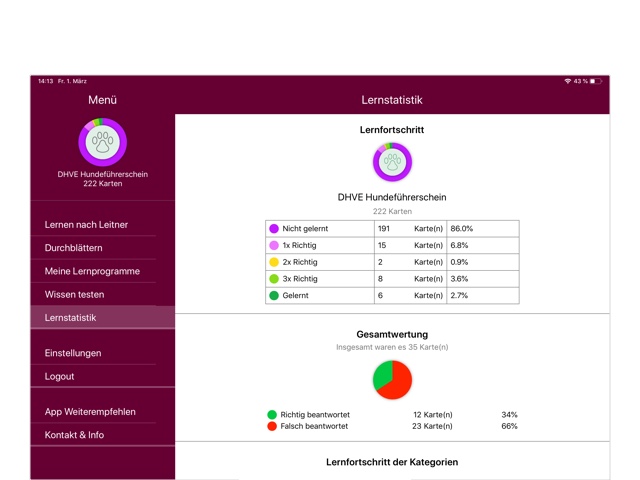Click the battery indicator in status bar
This screenshot has height=480, width=640.
(x=596, y=81)
